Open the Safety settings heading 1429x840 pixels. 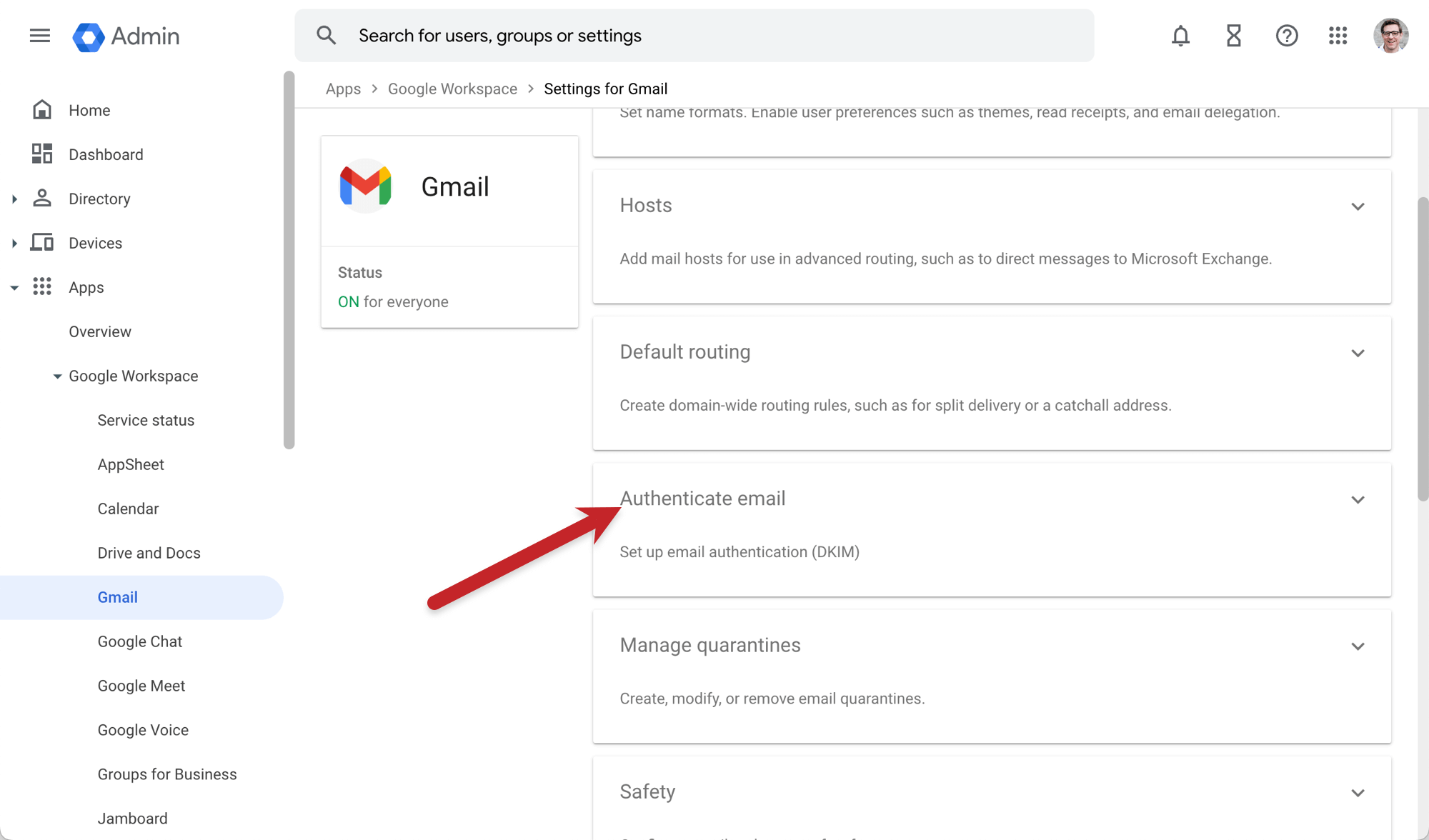pos(647,791)
